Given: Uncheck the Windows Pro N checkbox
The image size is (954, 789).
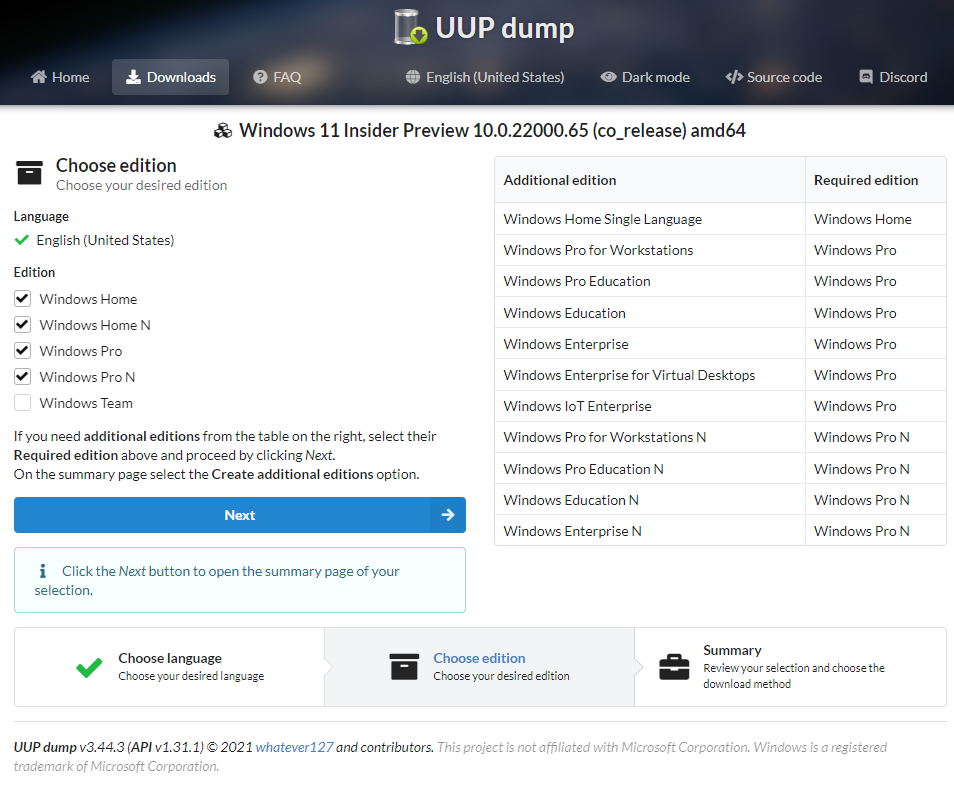Looking at the screenshot, I should [x=23, y=377].
